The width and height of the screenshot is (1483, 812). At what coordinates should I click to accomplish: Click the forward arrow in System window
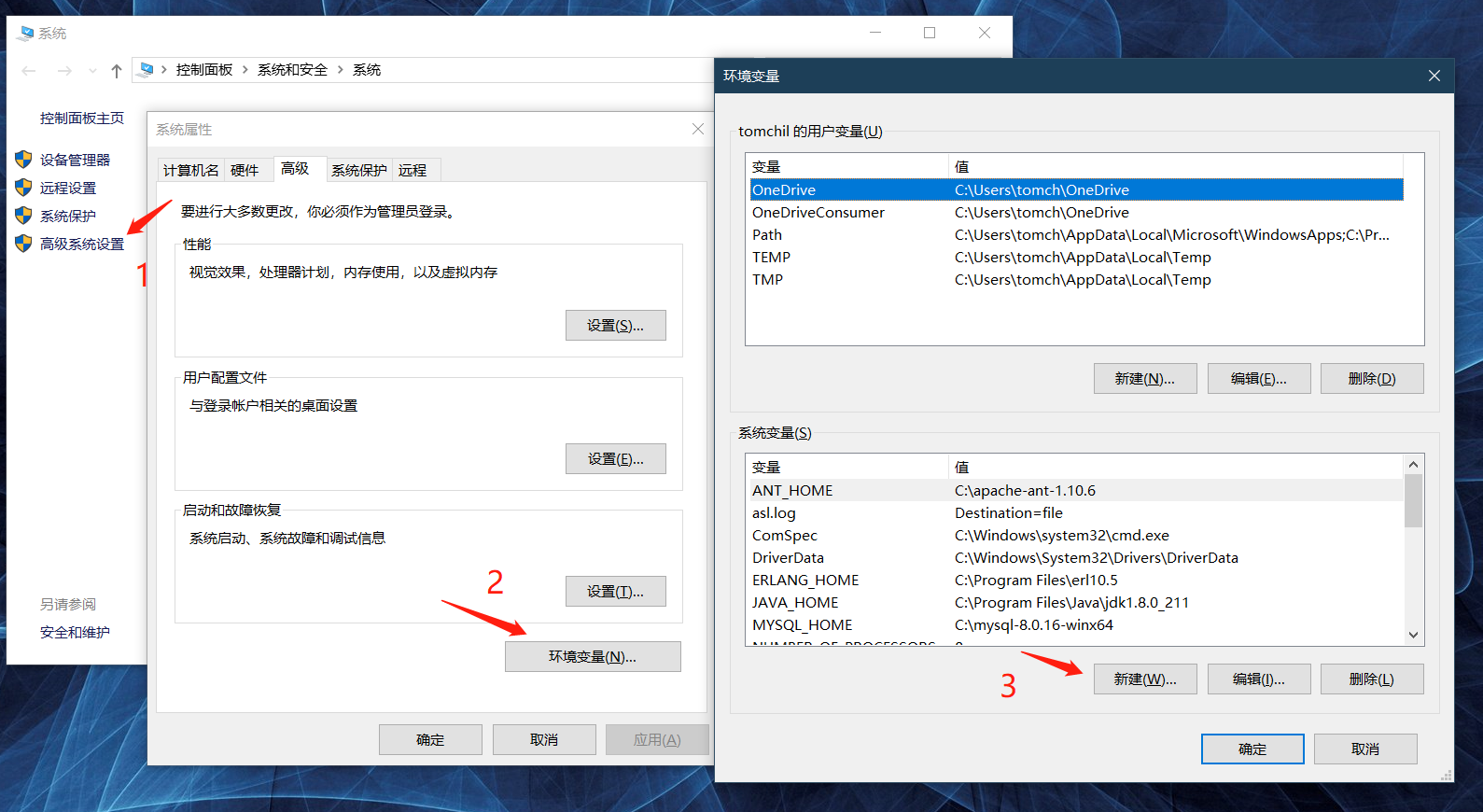pos(64,70)
